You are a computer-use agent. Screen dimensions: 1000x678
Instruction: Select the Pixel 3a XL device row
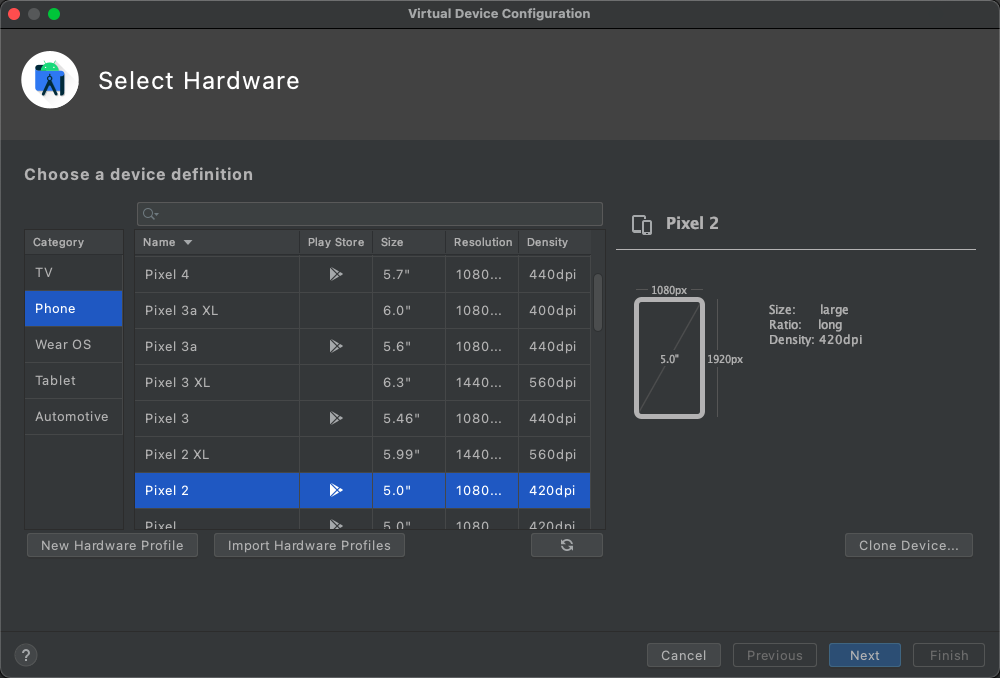[363, 311]
